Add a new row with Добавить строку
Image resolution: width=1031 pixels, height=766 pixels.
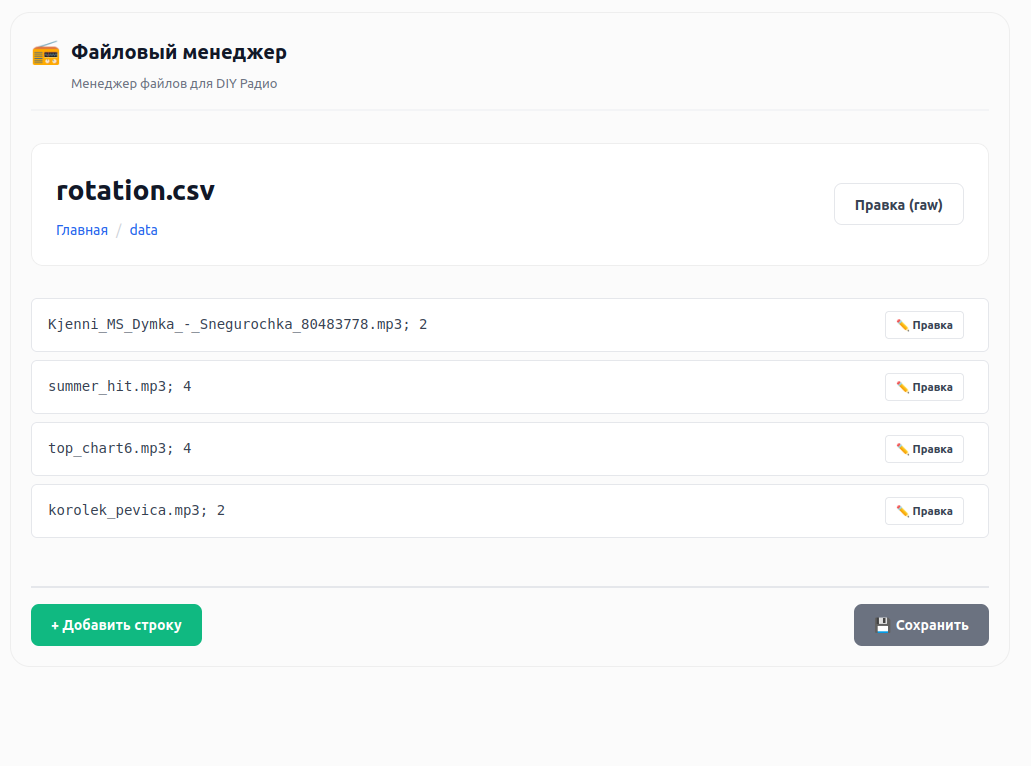point(116,625)
